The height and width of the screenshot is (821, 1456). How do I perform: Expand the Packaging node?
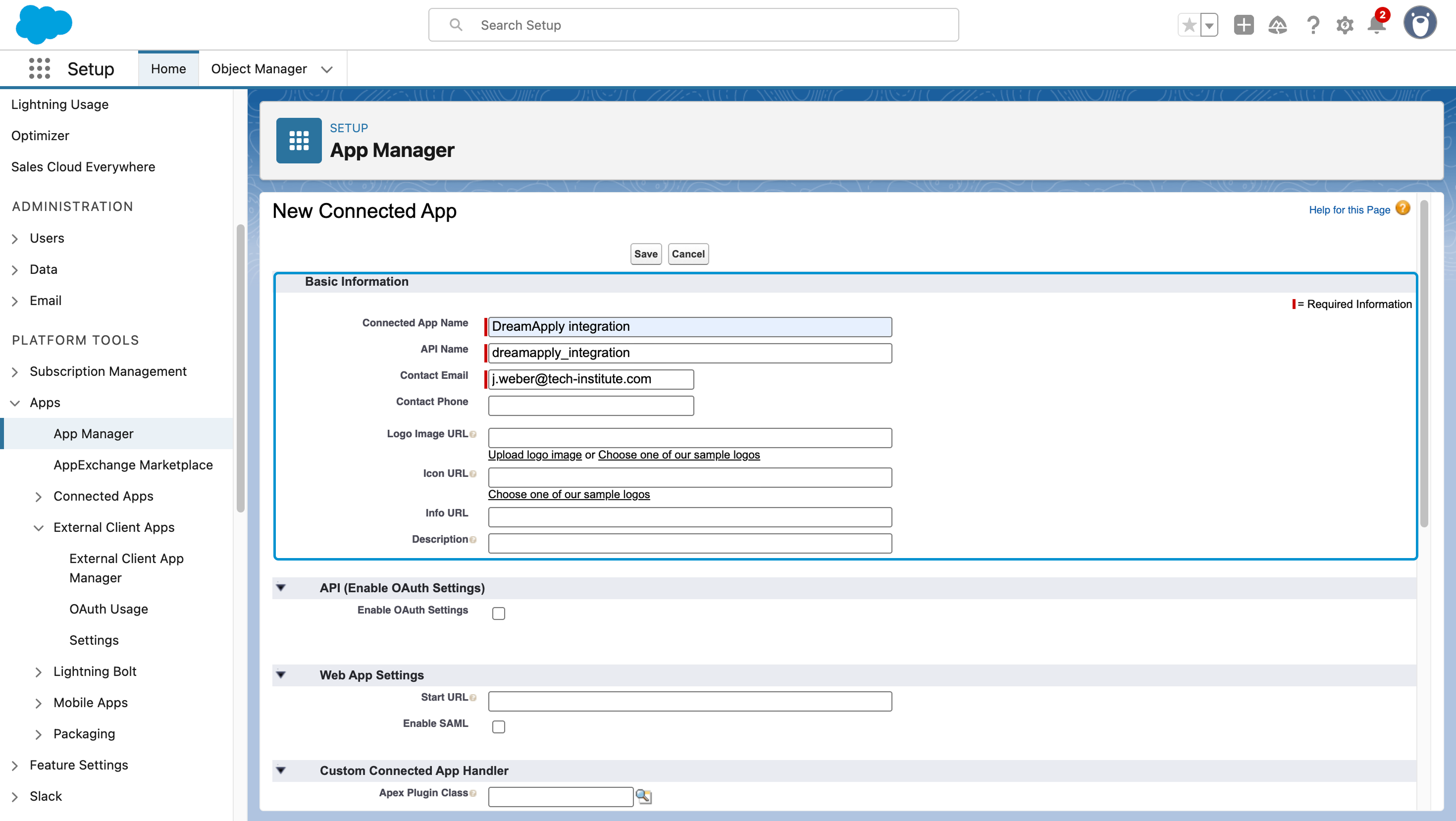pos(39,734)
